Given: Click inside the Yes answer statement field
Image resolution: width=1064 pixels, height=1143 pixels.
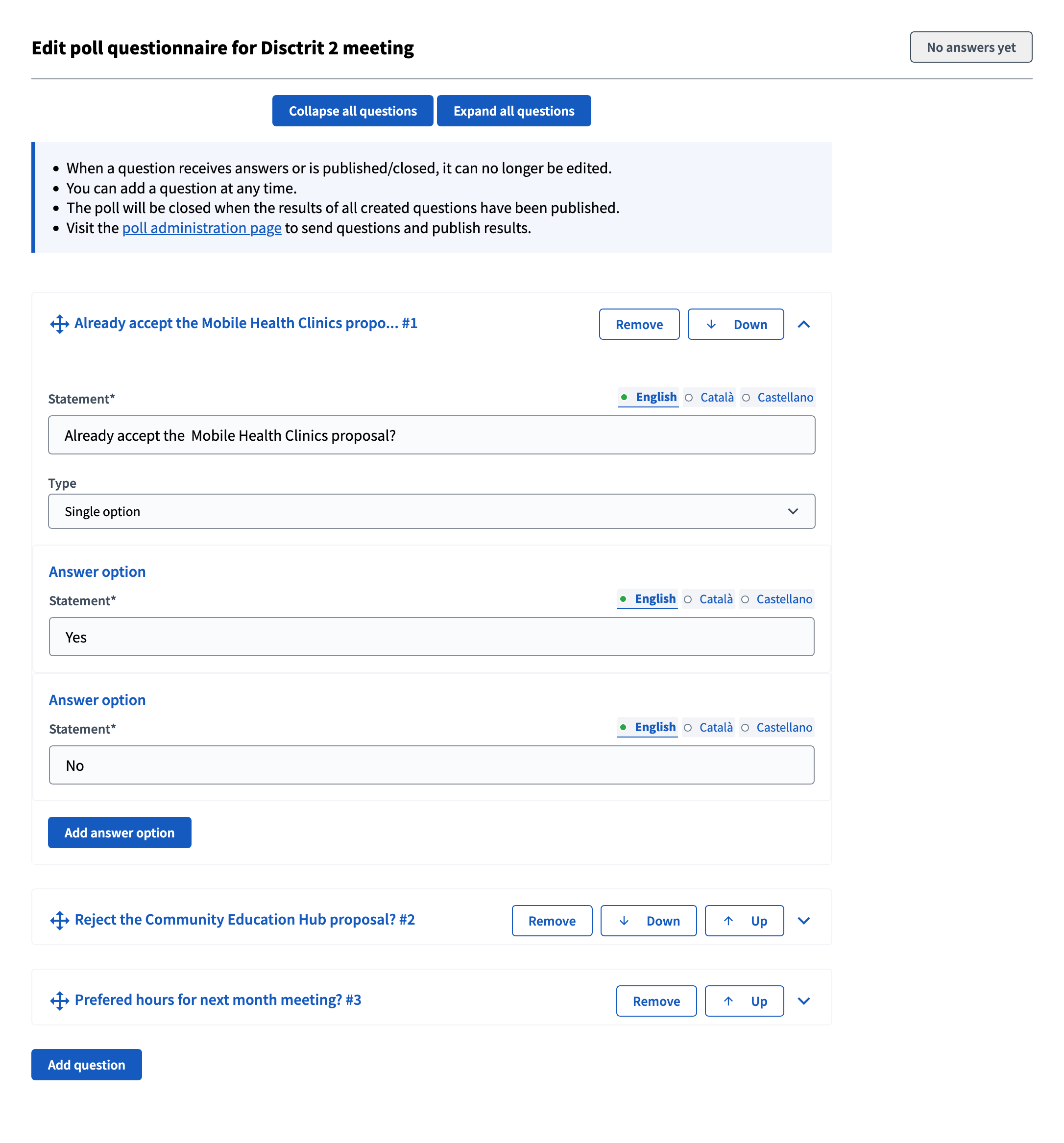Looking at the screenshot, I should pyautogui.click(x=432, y=637).
